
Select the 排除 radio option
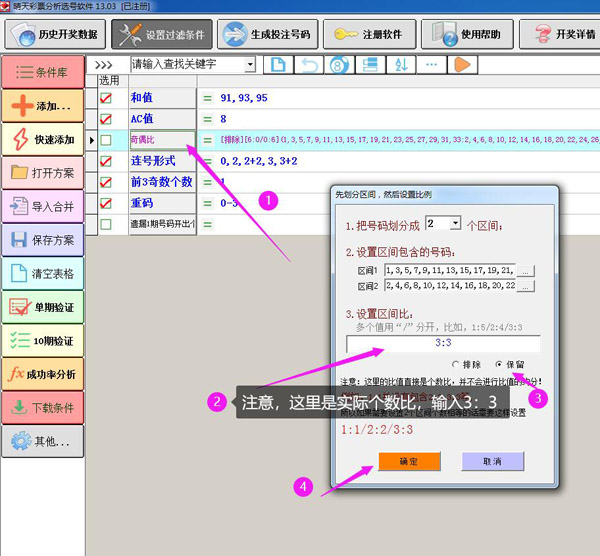[457, 365]
